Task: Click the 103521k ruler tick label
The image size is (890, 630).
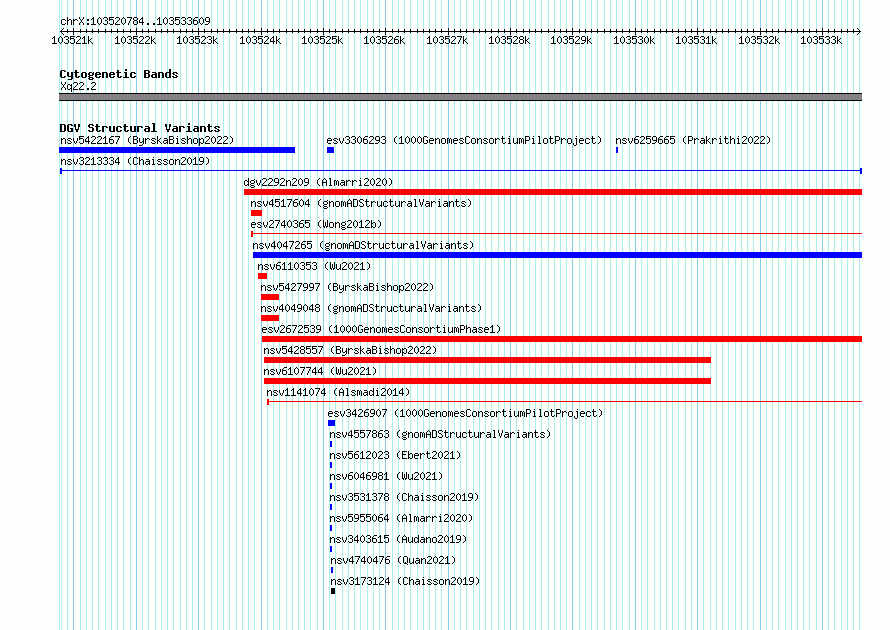Action: point(72,40)
